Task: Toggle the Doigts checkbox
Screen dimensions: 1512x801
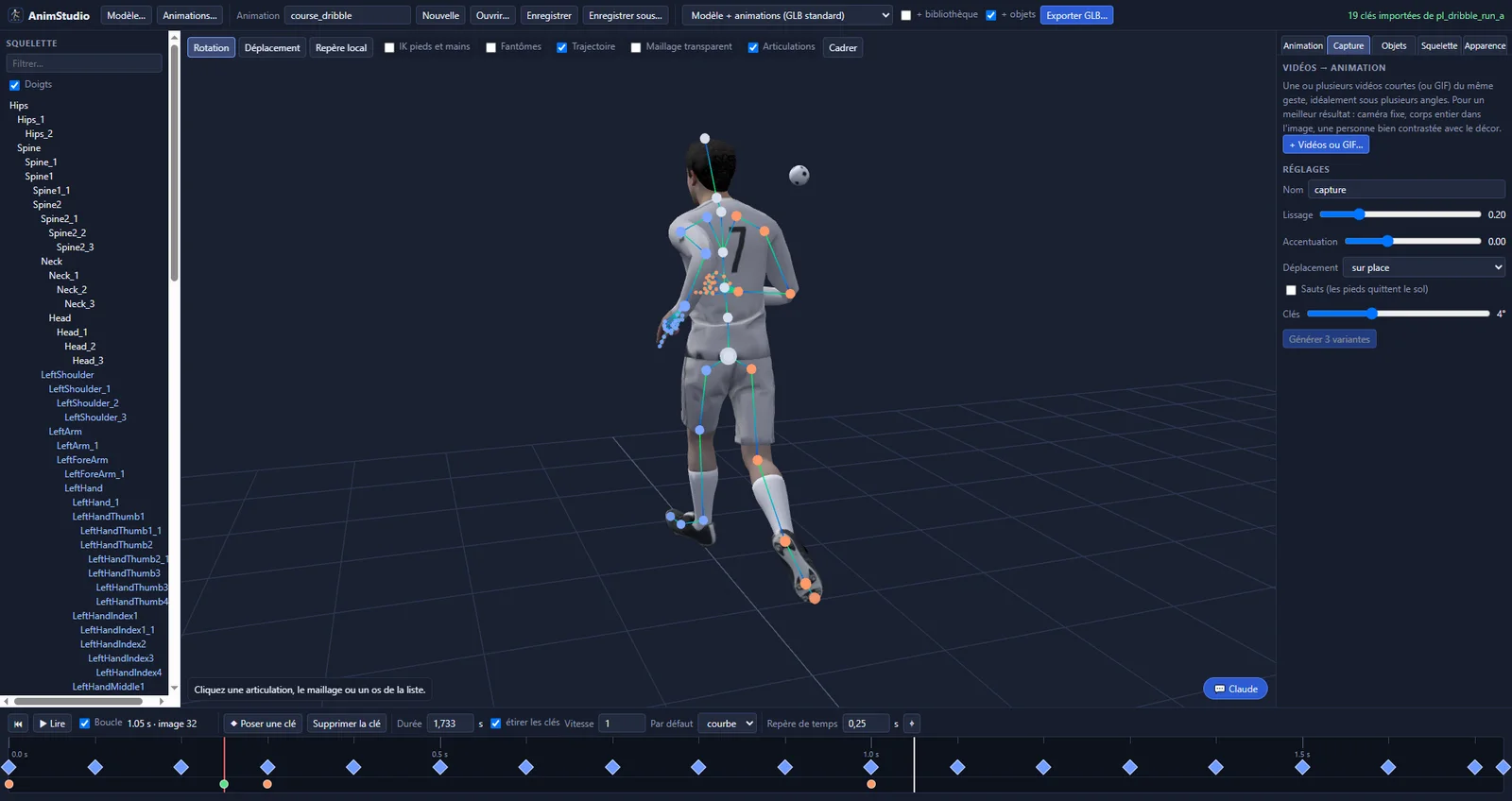Action: tap(15, 85)
